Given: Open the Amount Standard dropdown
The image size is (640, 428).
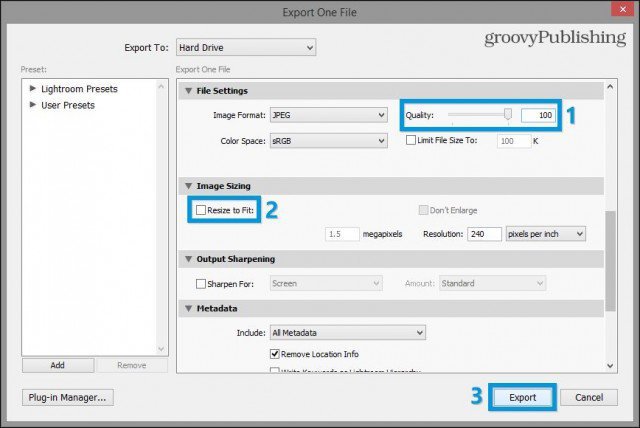Looking at the screenshot, I should [x=492, y=283].
